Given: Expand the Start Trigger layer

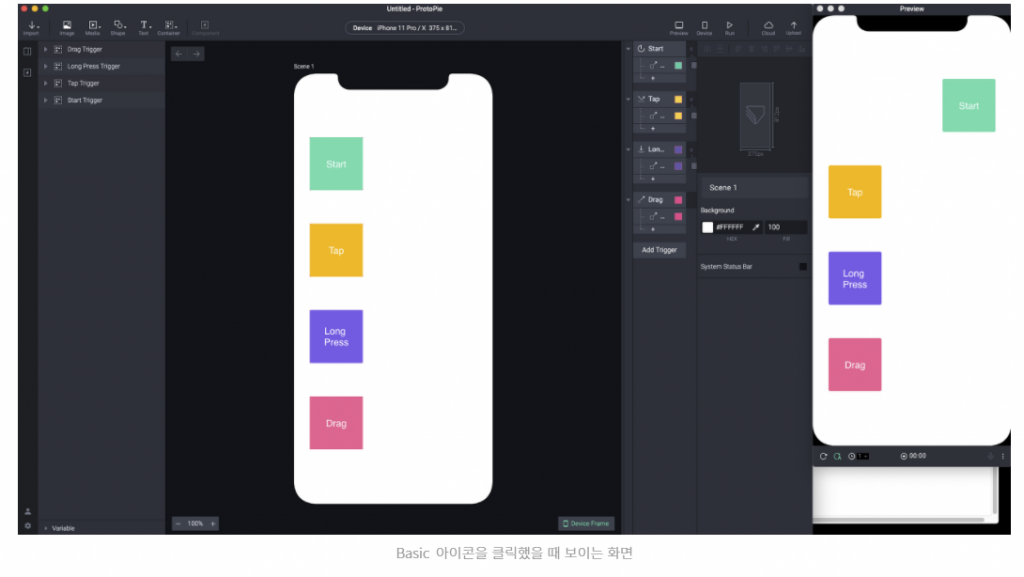Looking at the screenshot, I should coord(45,100).
